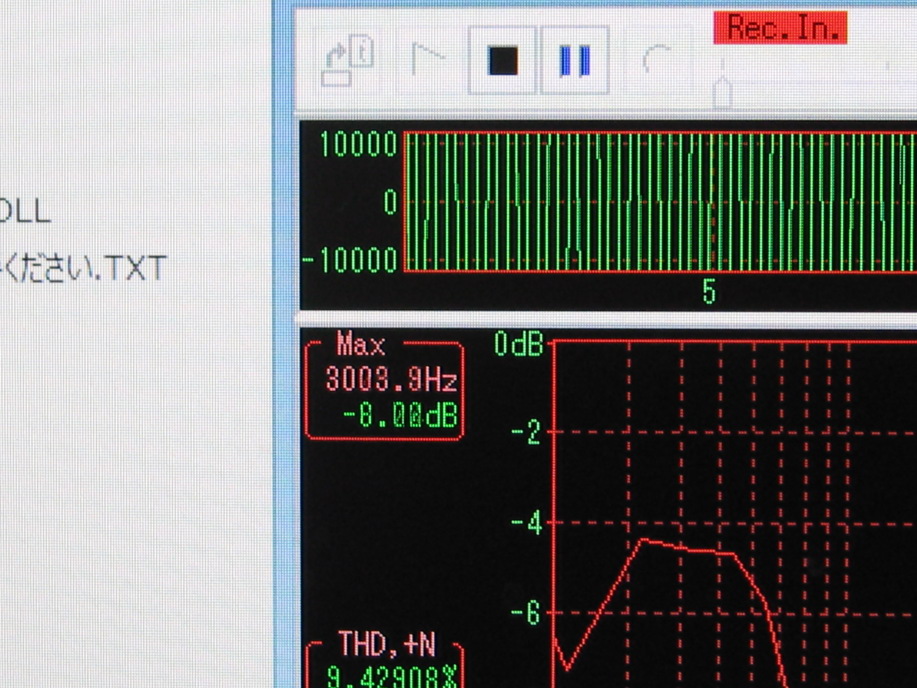This screenshot has width=917, height=688.
Task: Click the file name ending in DLL
Action: (x=25, y=211)
